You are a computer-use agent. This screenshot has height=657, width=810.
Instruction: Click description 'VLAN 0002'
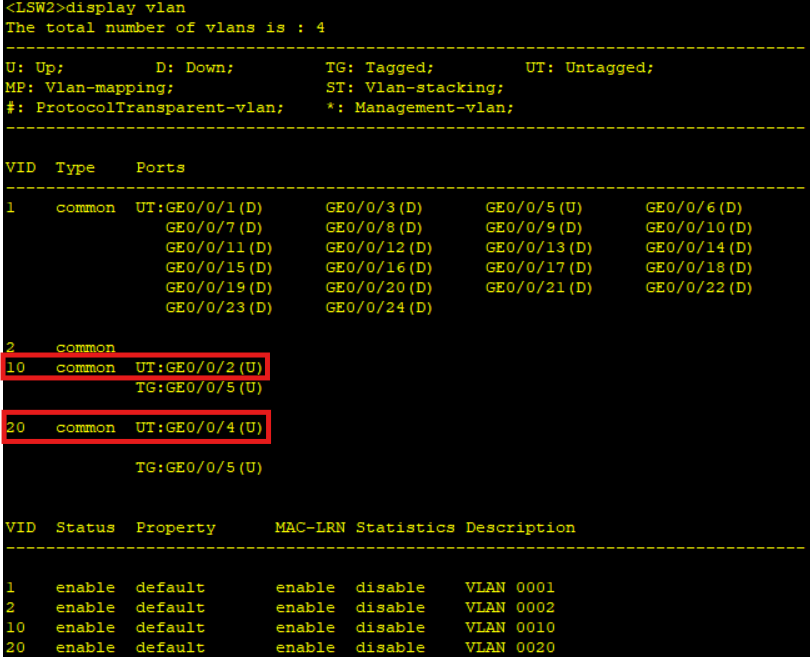(510, 607)
